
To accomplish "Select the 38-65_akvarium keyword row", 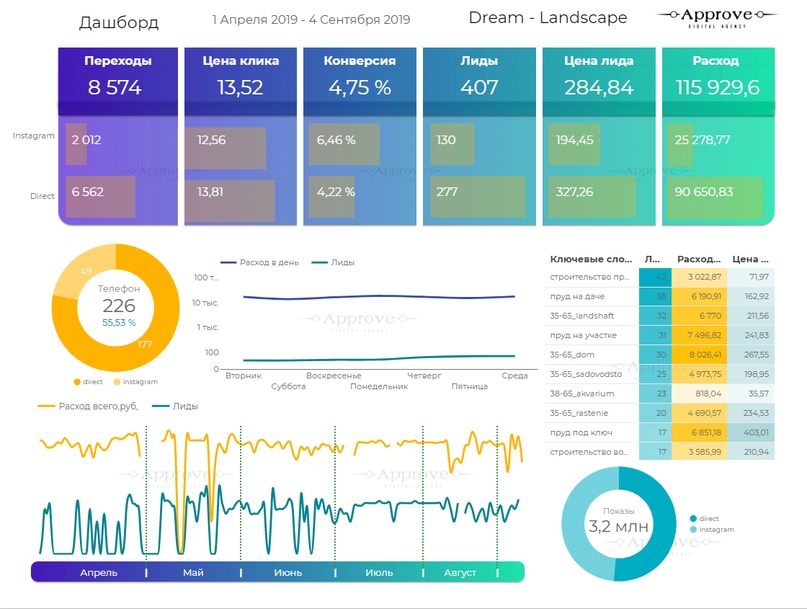I will [659, 394].
